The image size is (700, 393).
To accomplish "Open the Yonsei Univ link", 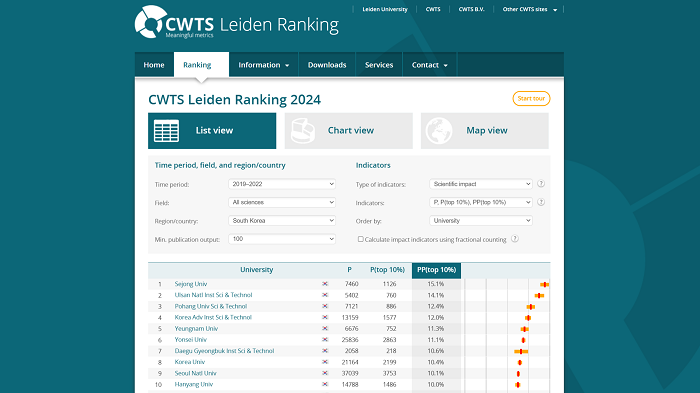I will pyautogui.click(x=191, y=339).
